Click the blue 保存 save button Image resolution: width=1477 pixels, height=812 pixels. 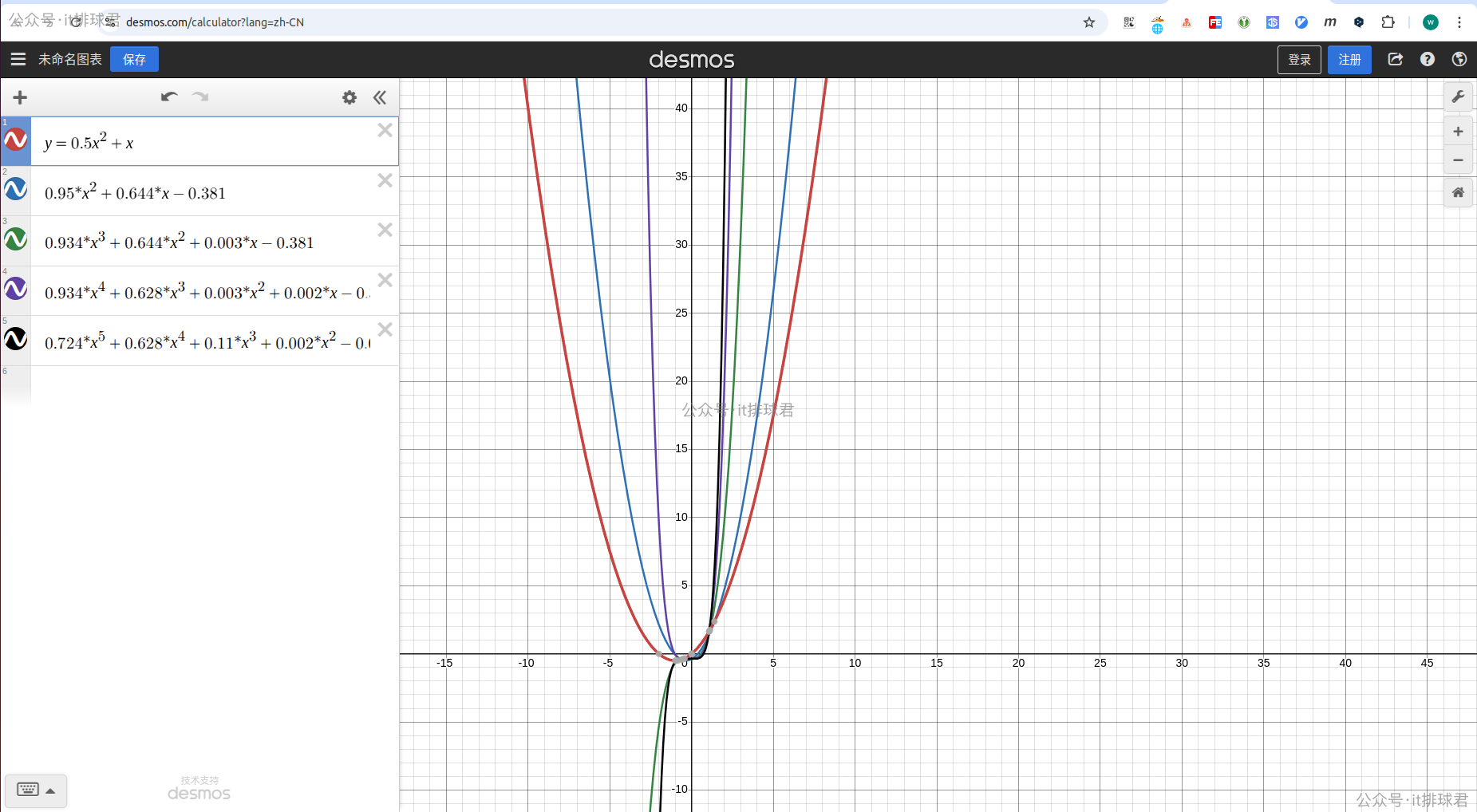(x=134, y=59)
